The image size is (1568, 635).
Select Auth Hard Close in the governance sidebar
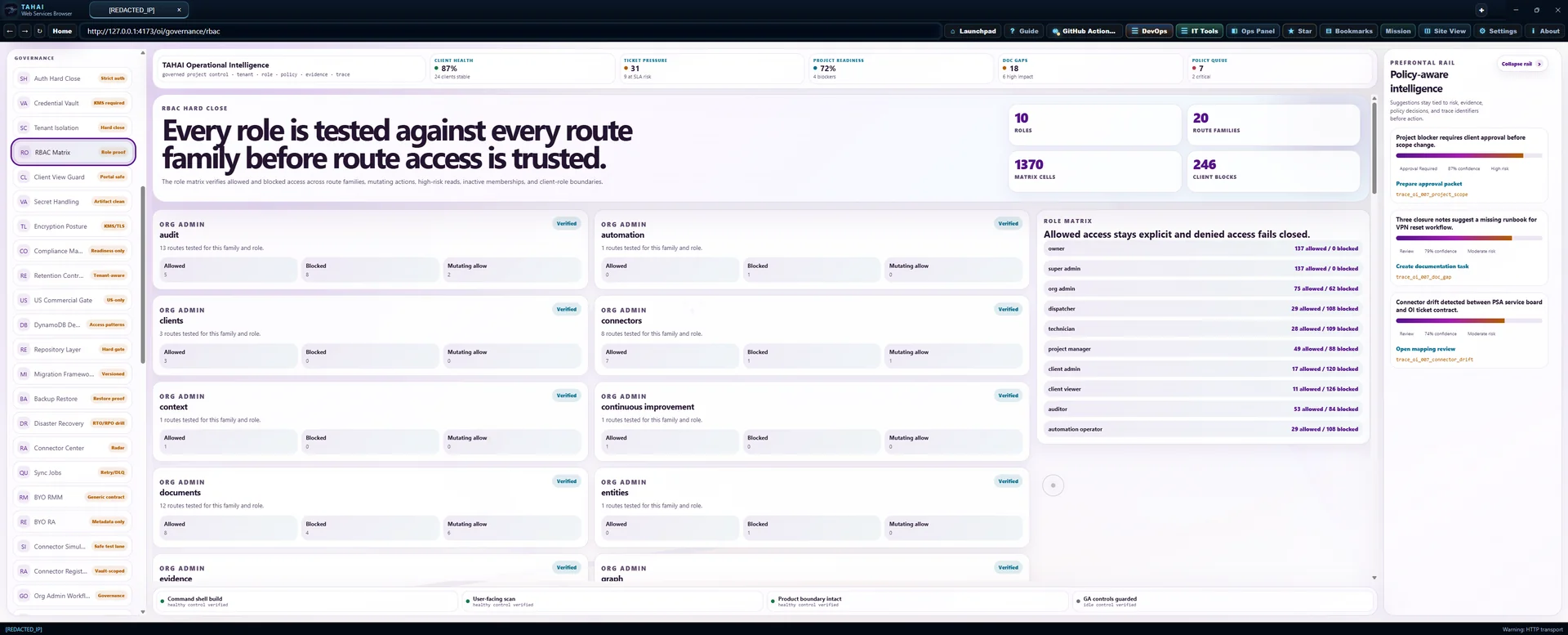(73, 78)
